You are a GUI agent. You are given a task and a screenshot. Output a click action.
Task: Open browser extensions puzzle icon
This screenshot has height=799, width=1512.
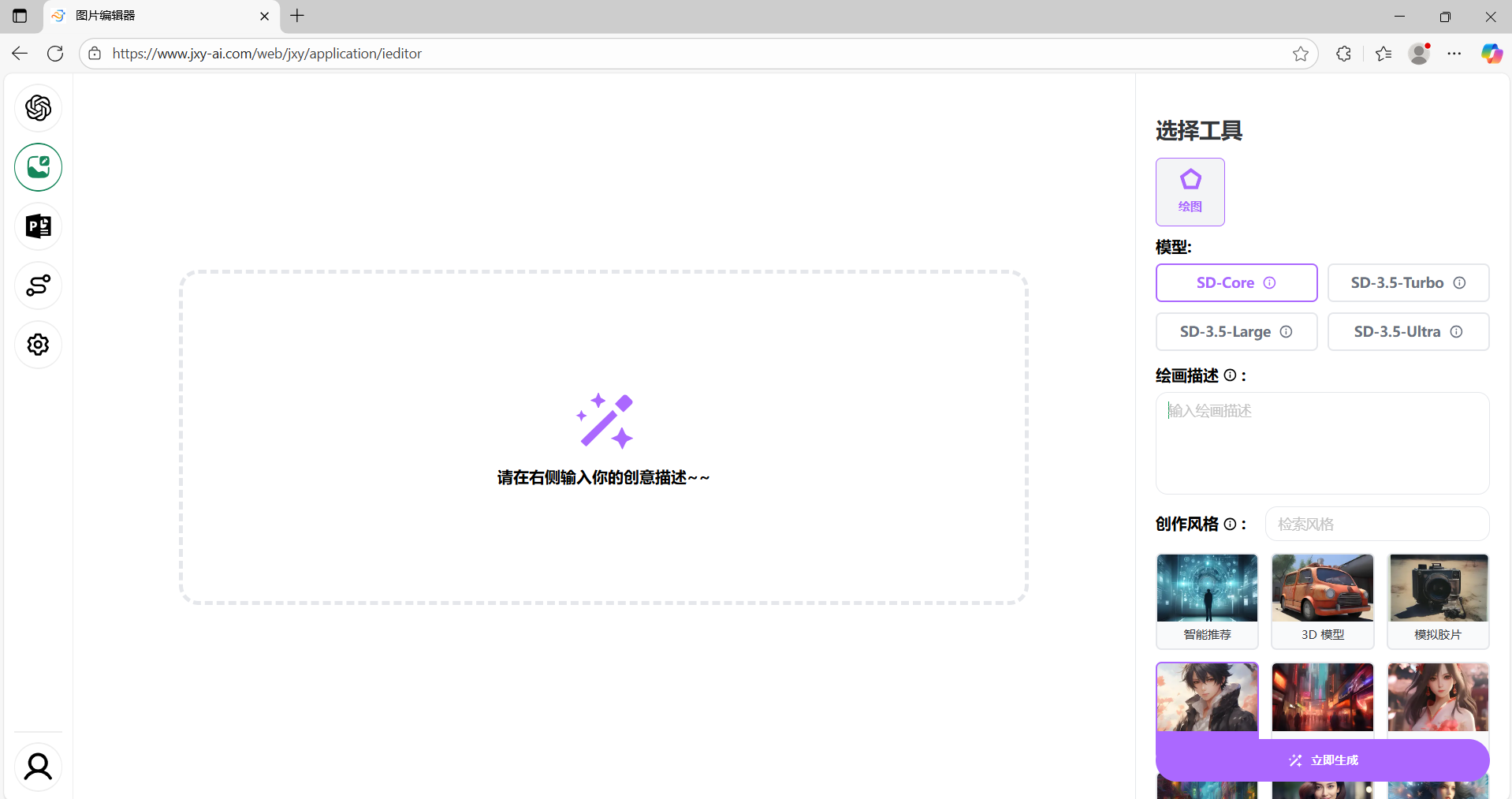1344,54
